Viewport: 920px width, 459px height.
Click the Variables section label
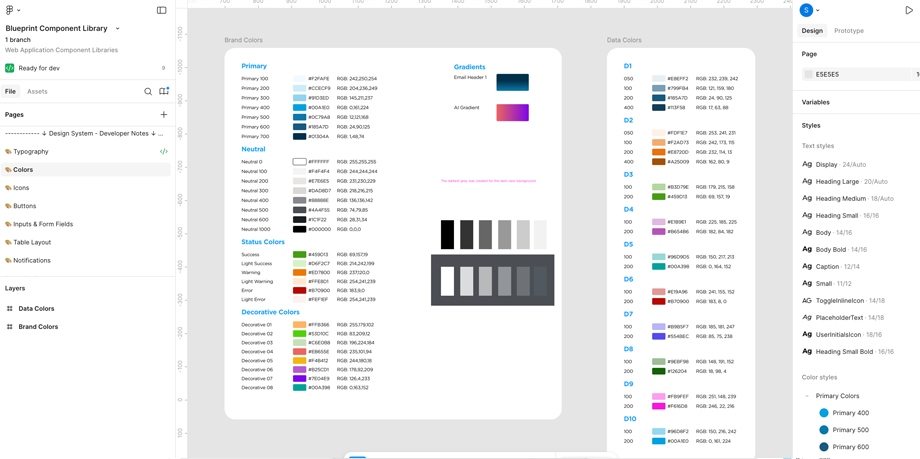click(x=816, y=102)
